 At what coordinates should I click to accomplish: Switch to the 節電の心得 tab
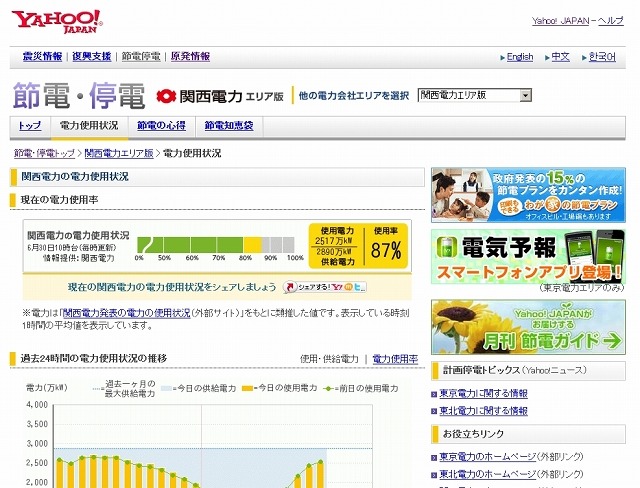coord(161,126)
